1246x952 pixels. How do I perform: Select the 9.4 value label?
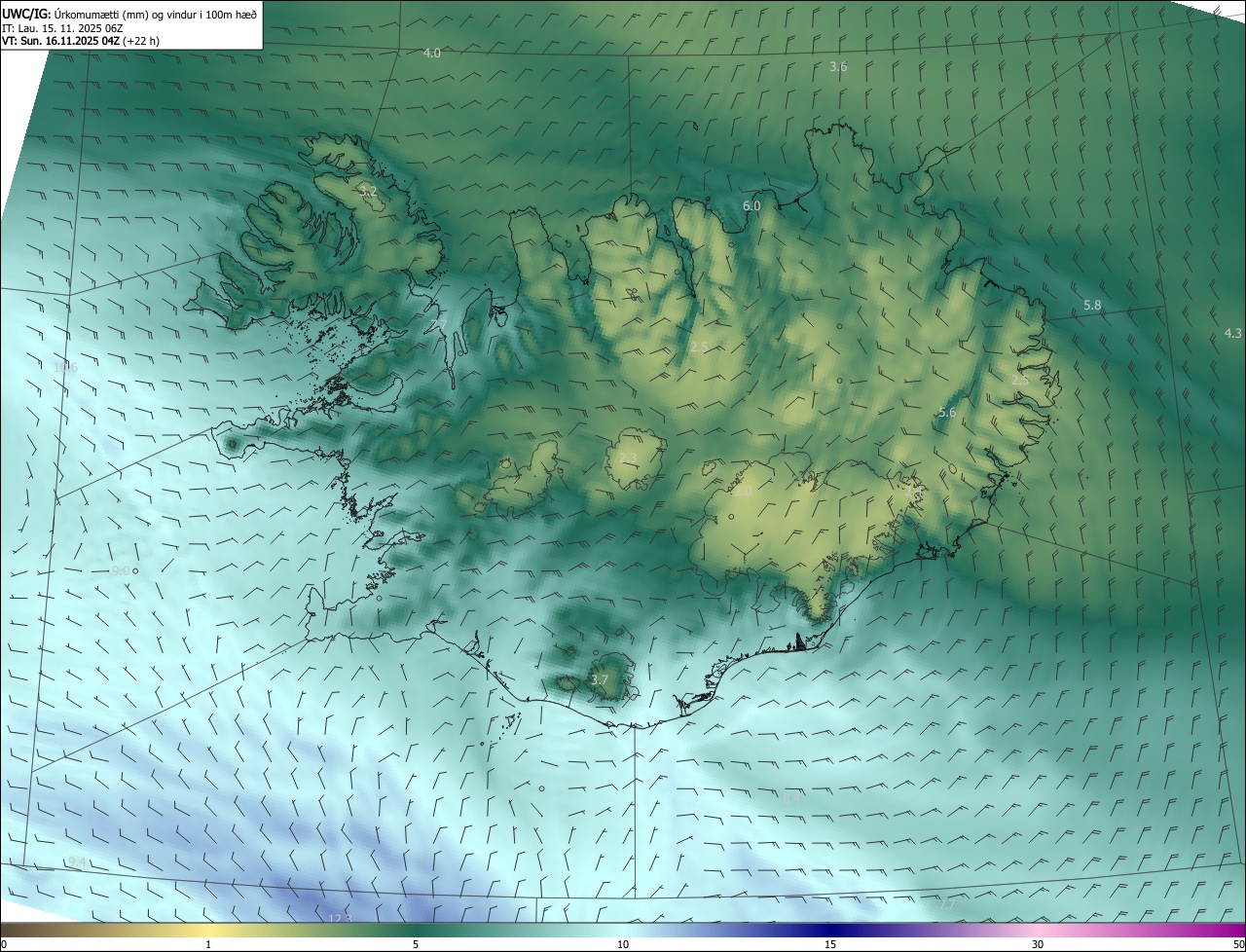coord(76,861)
